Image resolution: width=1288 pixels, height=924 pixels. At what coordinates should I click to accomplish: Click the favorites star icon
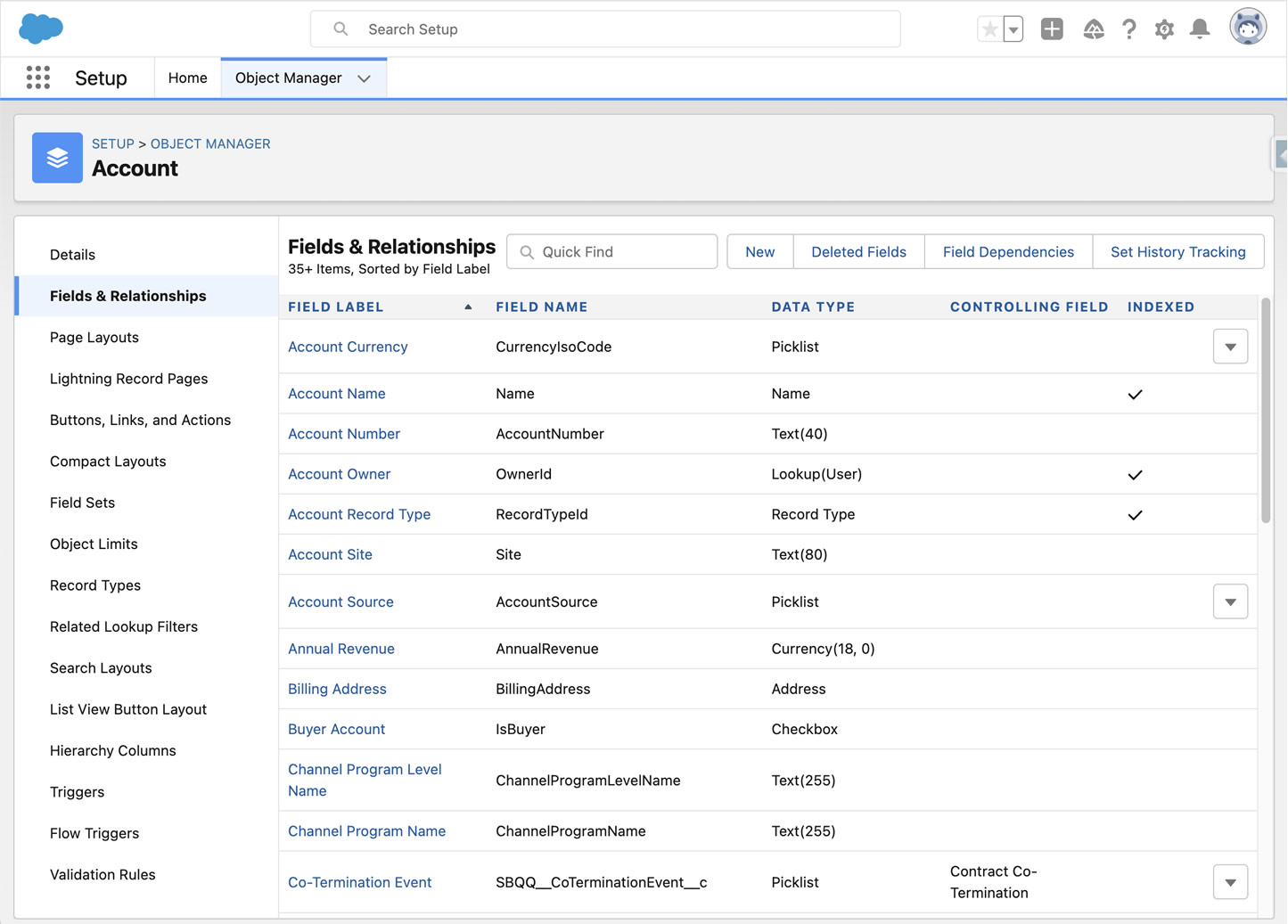pos(990,29)
